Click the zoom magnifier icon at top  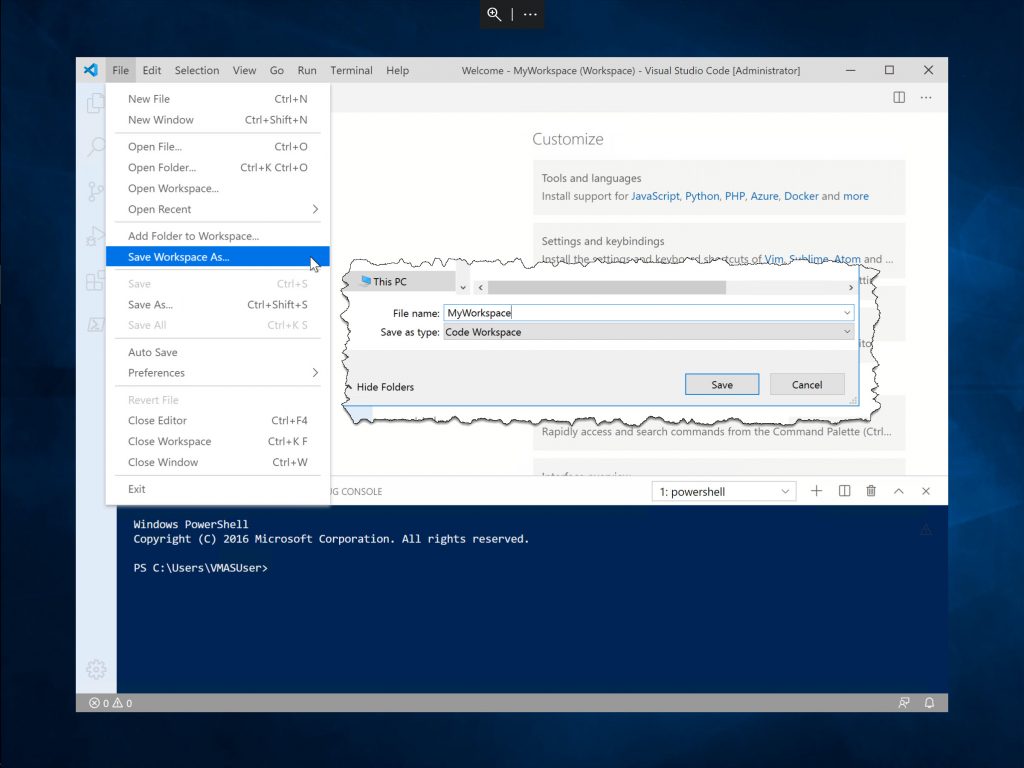(x=494, y=14)
